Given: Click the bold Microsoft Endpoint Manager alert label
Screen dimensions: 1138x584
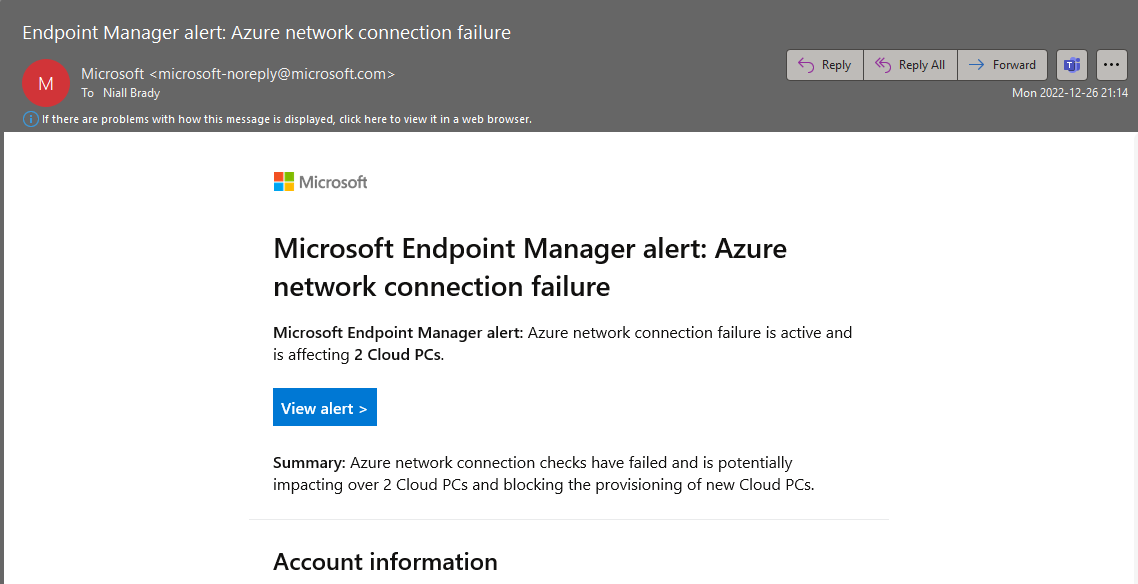Looking at the screenshot, I should pos(398,333).
